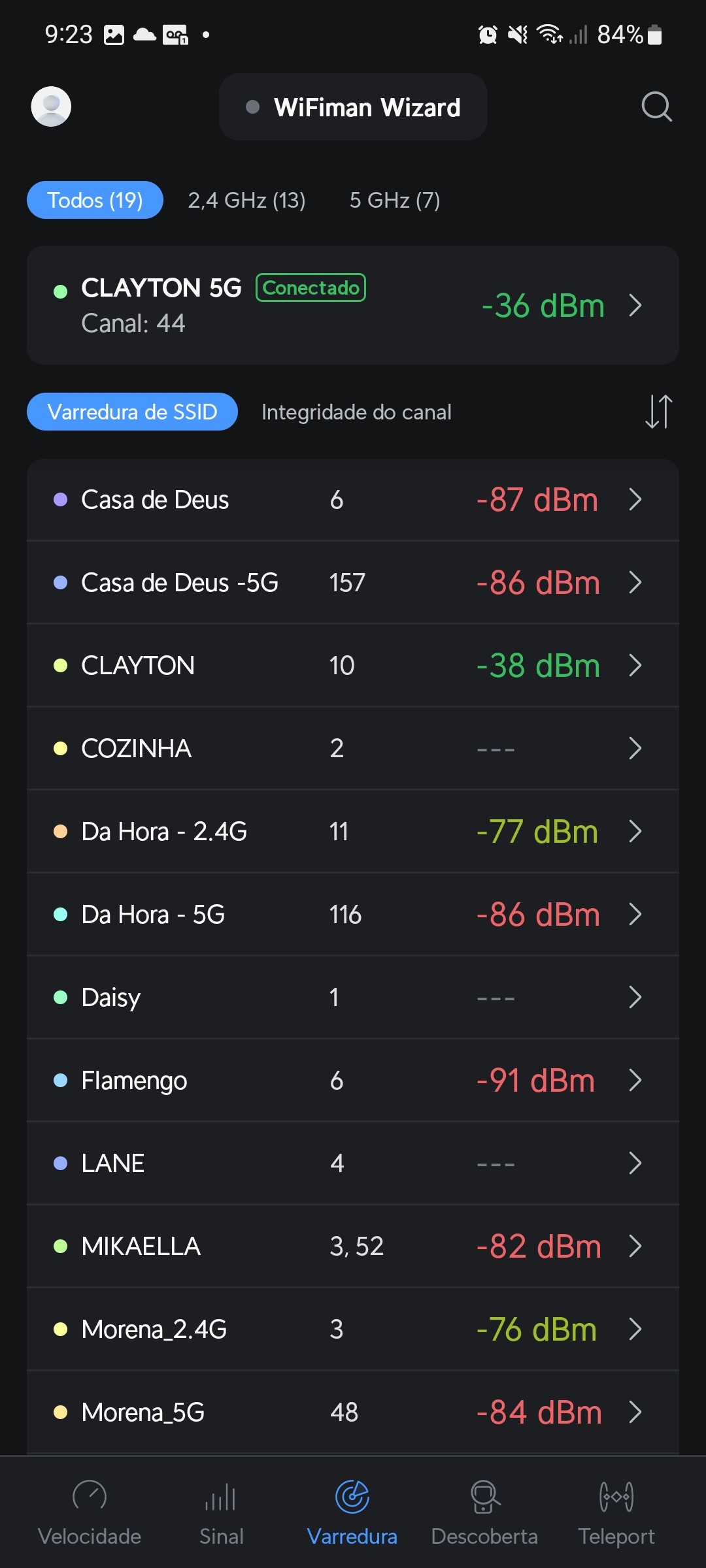Open the Teleport icon

[616, 1497]
